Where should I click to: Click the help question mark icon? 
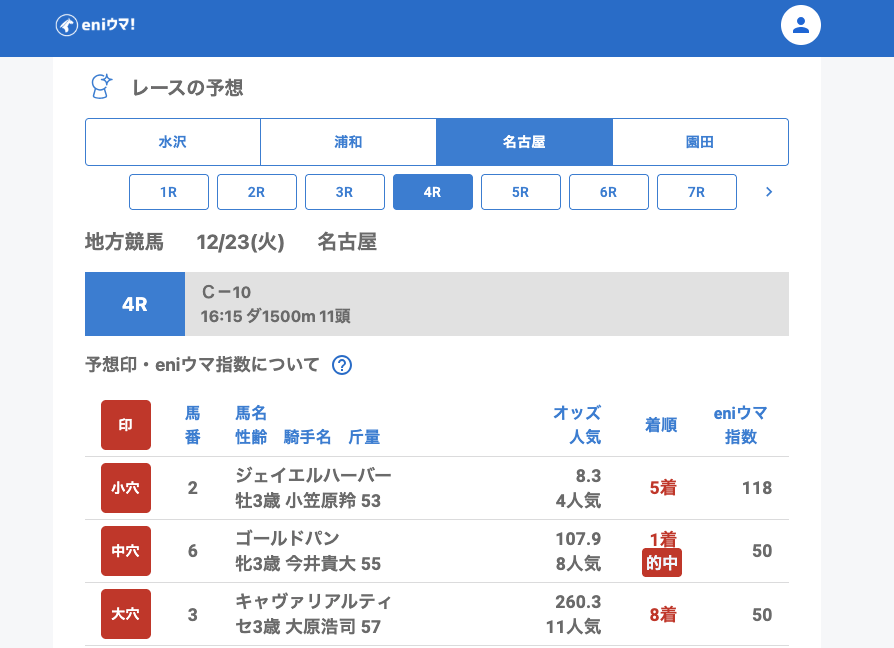tap(342, 365)
